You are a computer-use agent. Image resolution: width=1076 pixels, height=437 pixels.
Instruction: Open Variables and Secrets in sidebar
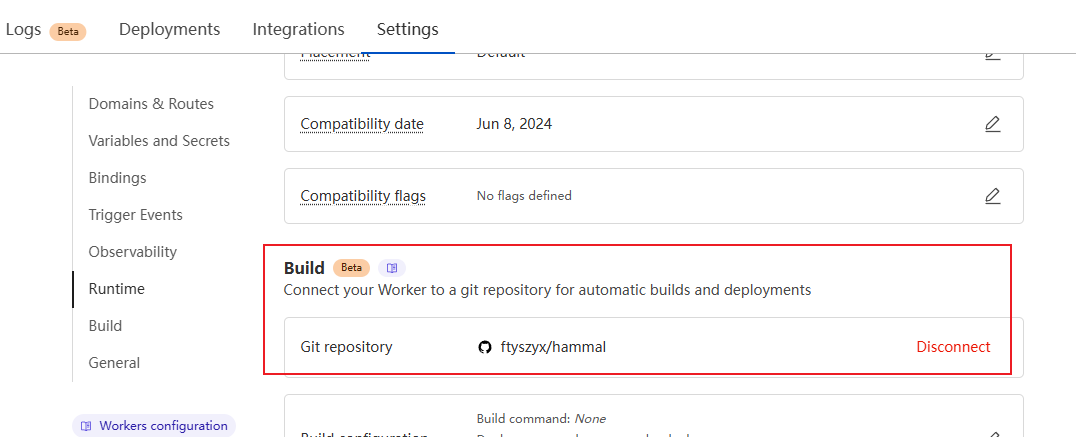click(159, 141)
